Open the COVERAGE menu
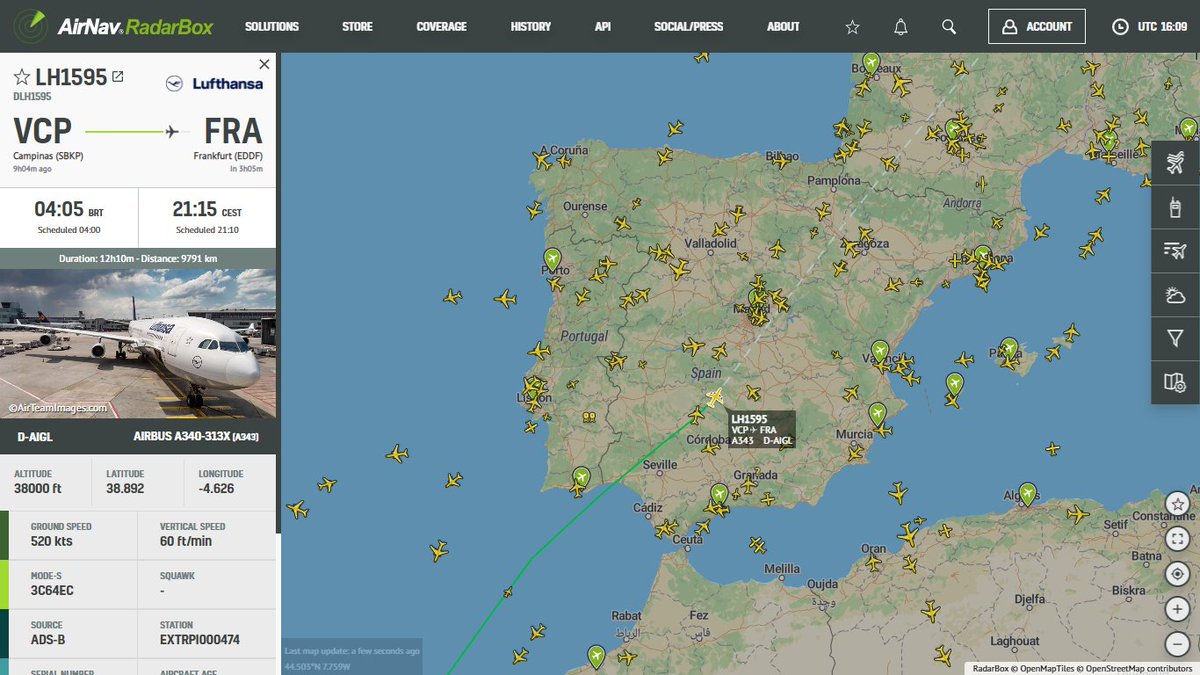This screenshot has width=1200, height=675. 441,27
